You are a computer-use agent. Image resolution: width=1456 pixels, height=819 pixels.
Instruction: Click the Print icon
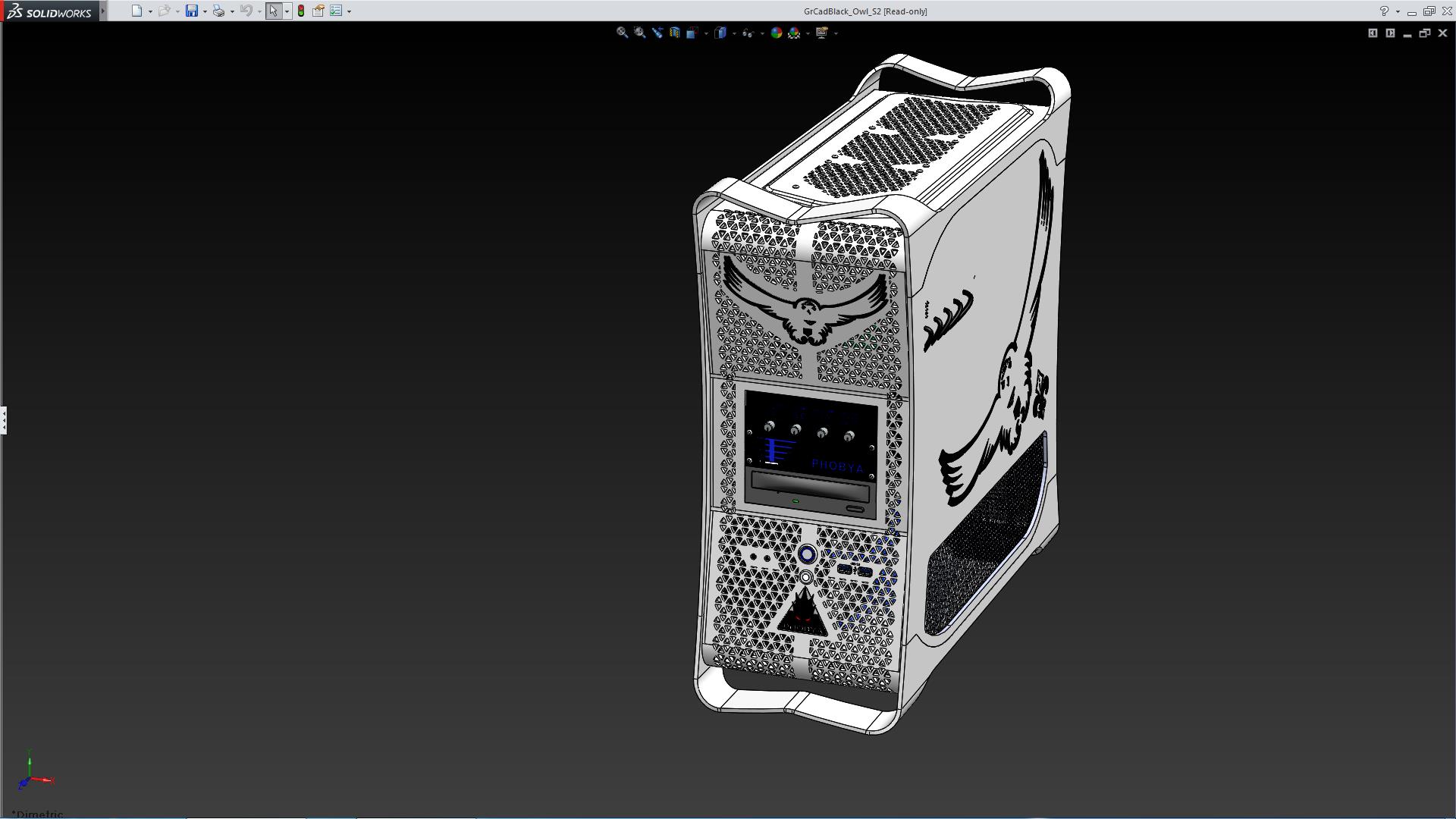tap(218, 11)
